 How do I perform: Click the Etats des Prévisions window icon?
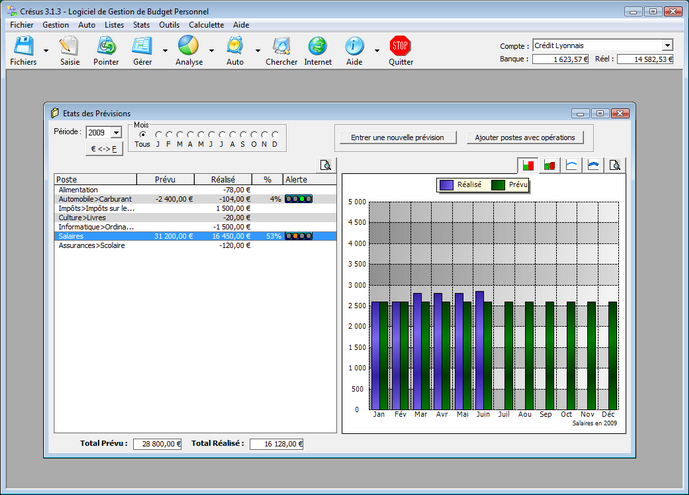click(x=55, y=113)
